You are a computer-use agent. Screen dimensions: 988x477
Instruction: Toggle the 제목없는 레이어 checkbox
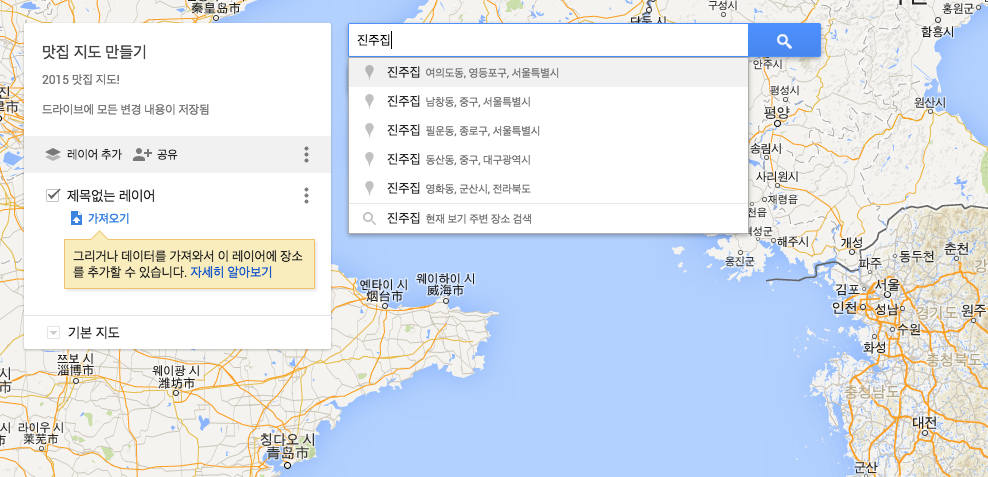coord(53,195)
